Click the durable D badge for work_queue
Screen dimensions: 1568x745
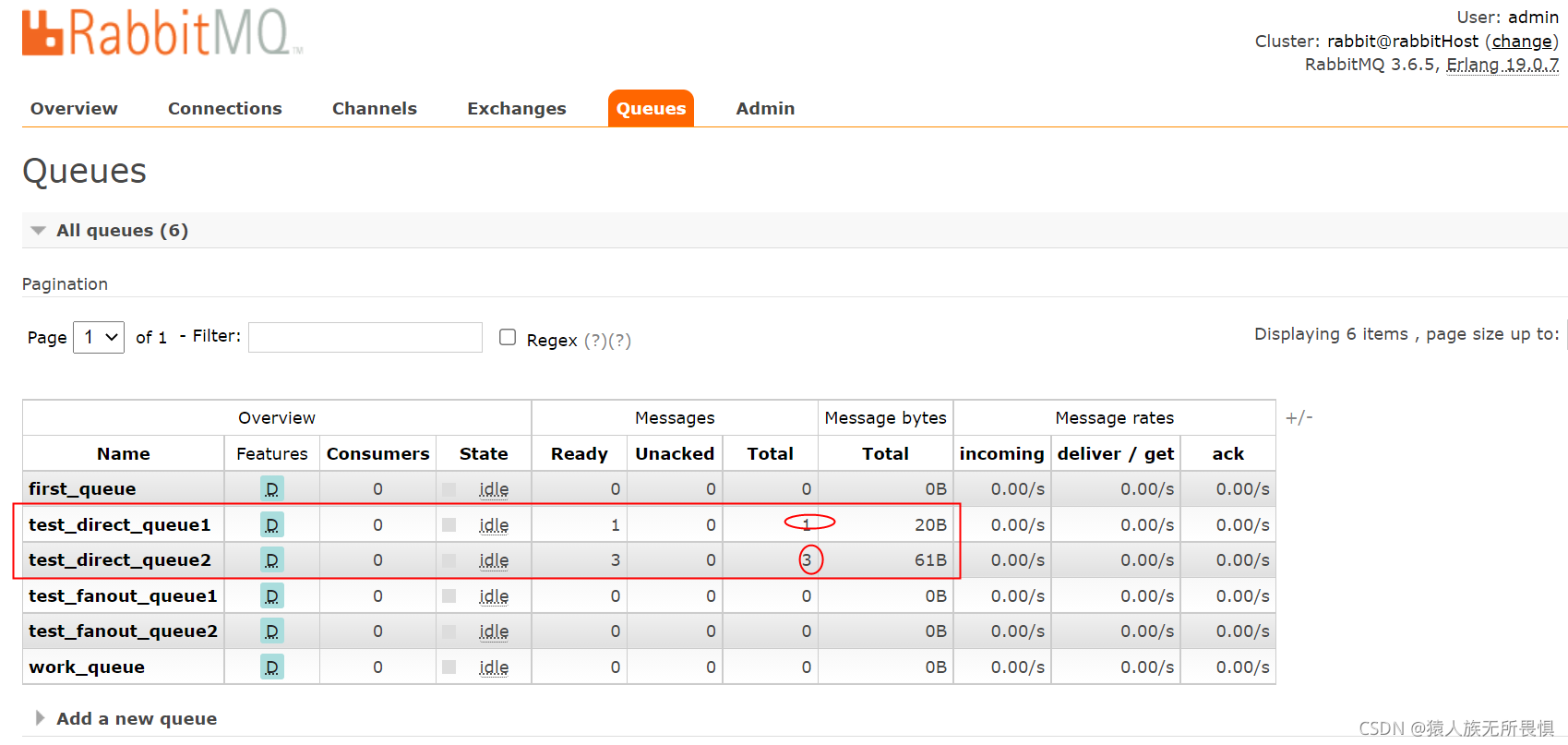272,667
